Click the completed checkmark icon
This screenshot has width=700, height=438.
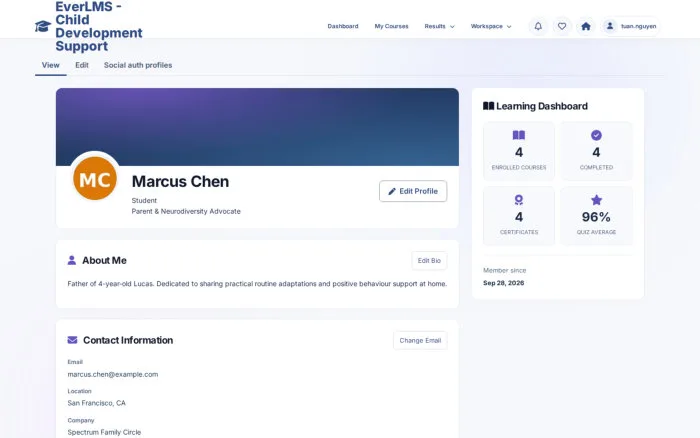596,135
